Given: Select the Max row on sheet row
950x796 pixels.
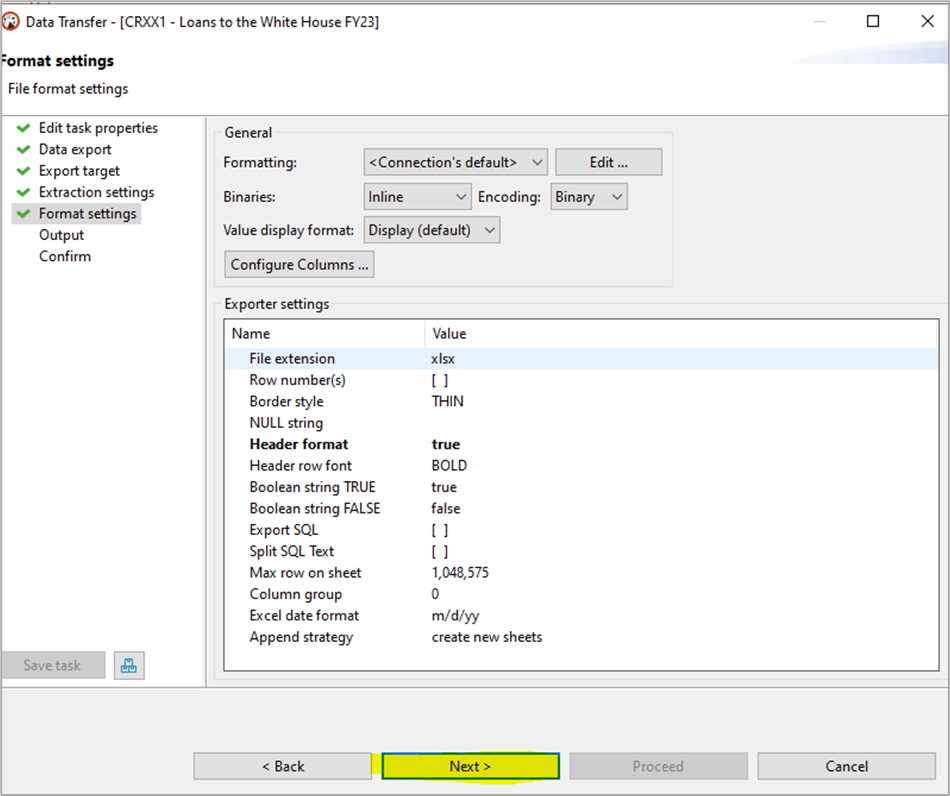Looking at the screenshot, I should [x=582, y=572].
